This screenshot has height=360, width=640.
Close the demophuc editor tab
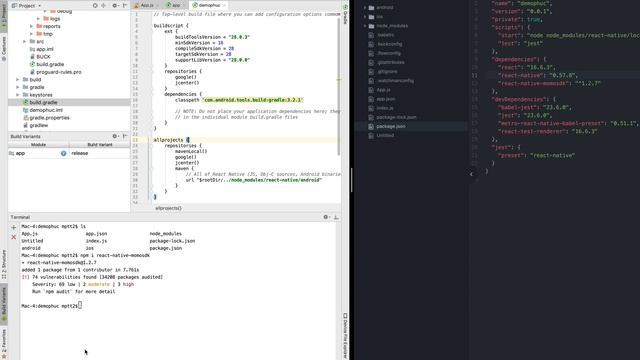pyautogui.click(x=224, y=5)
